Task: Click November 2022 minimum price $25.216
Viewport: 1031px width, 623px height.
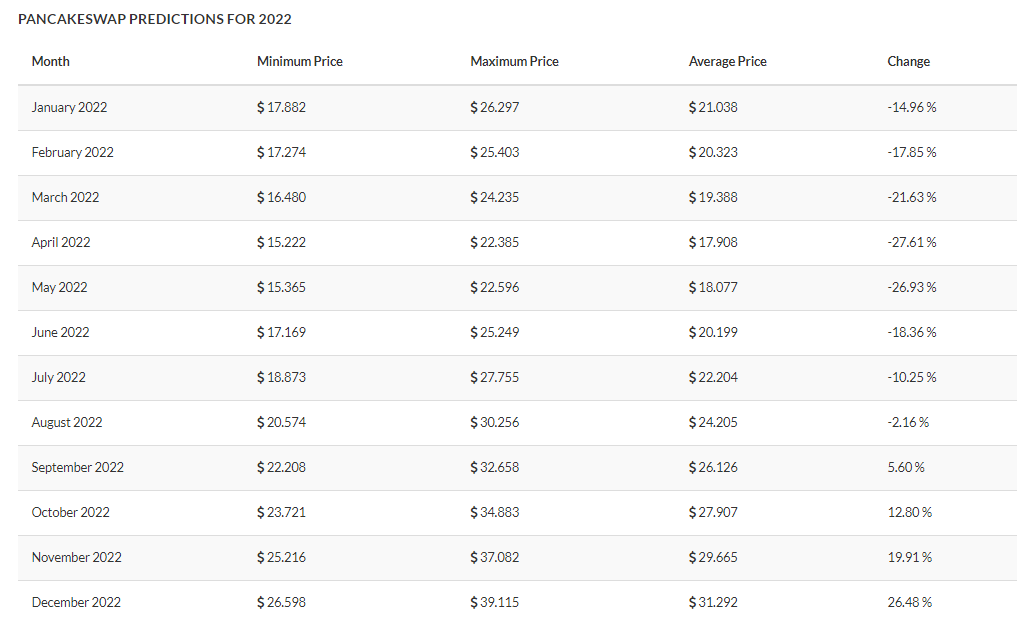Action: click(x=281, y=557)
